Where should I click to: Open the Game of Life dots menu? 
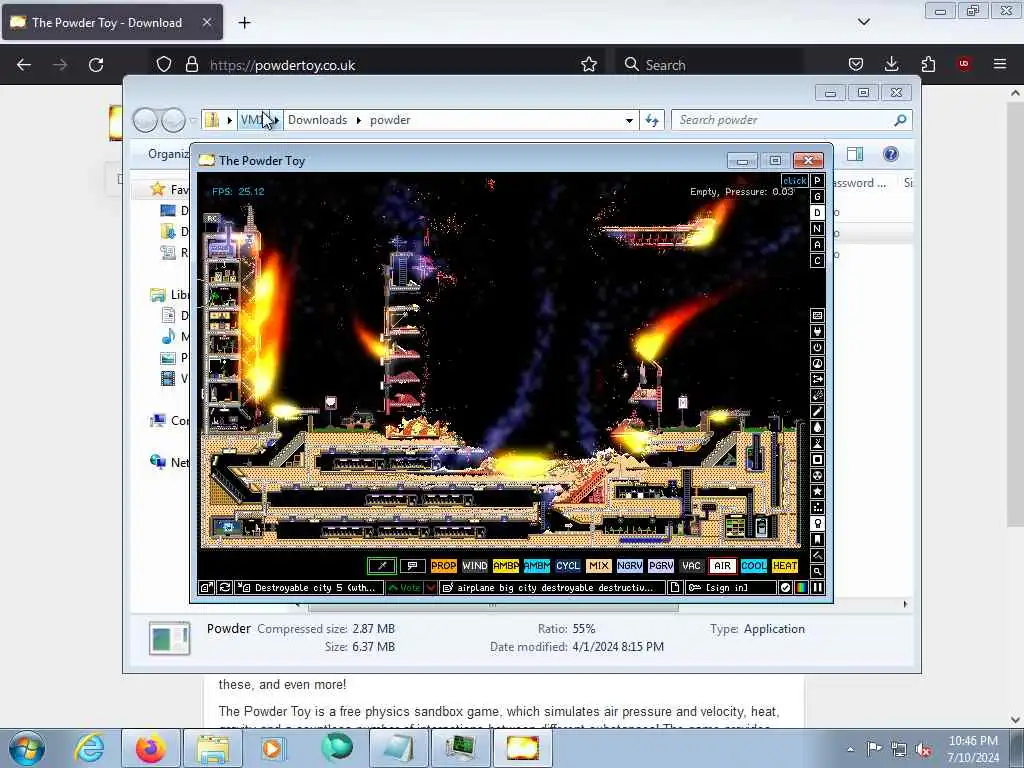[x=817, y=507]
